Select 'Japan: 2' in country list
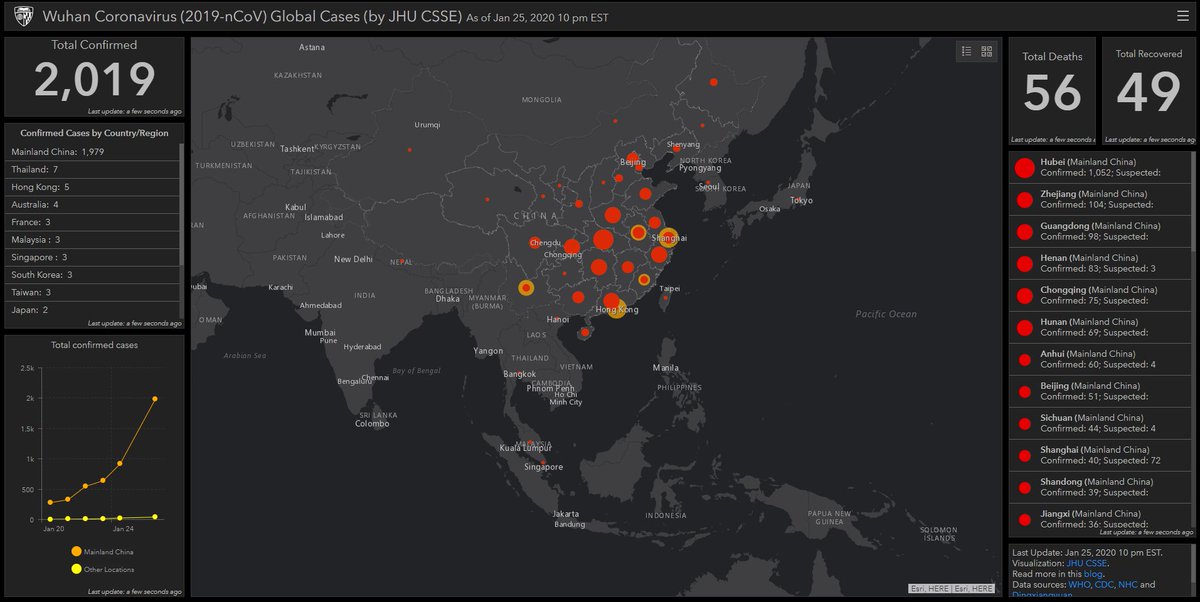The image size is (1200, 602). (x=93, y=310)
